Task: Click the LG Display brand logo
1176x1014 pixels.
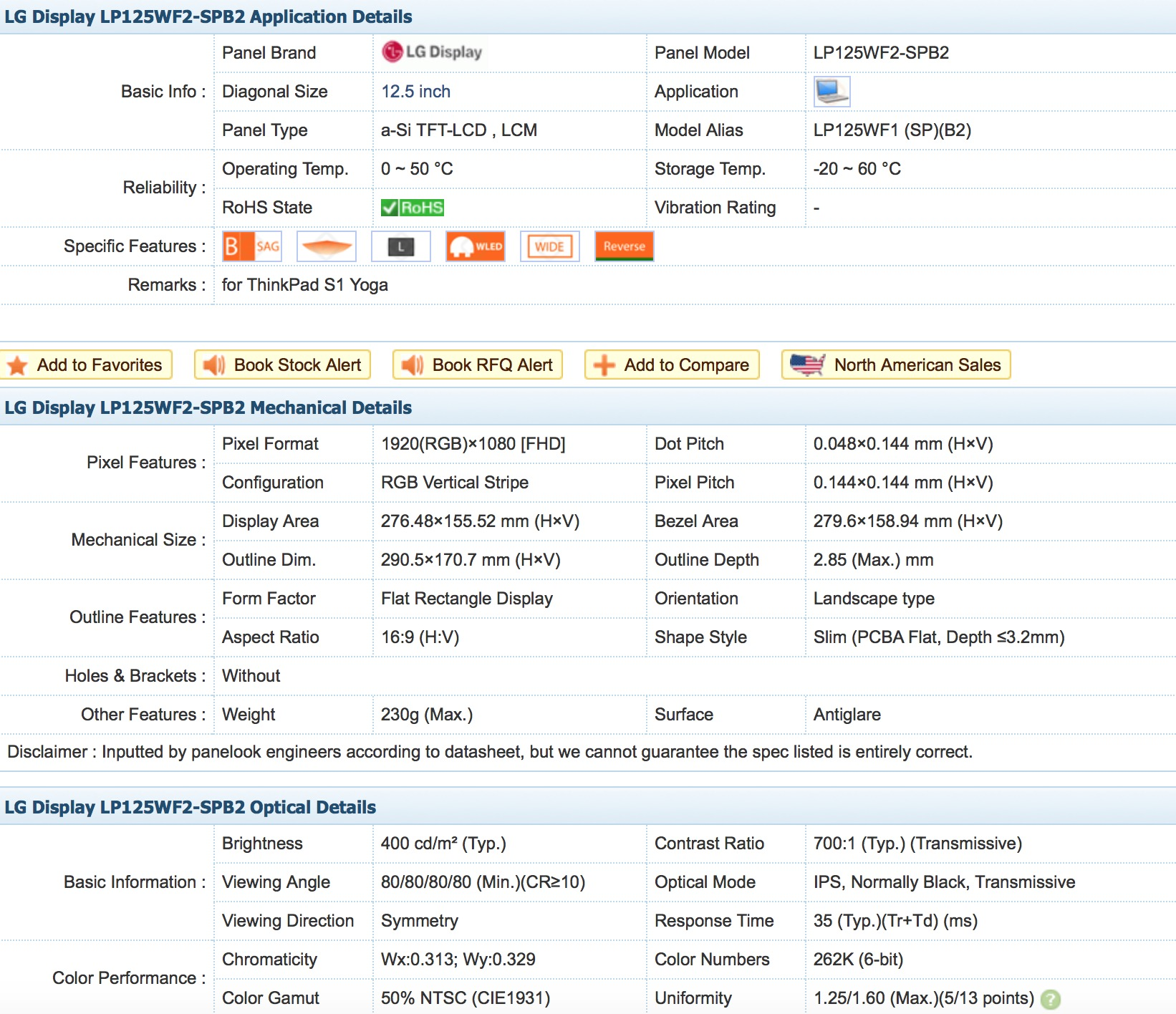Action: pyautogui.click(x=432, y=52)
